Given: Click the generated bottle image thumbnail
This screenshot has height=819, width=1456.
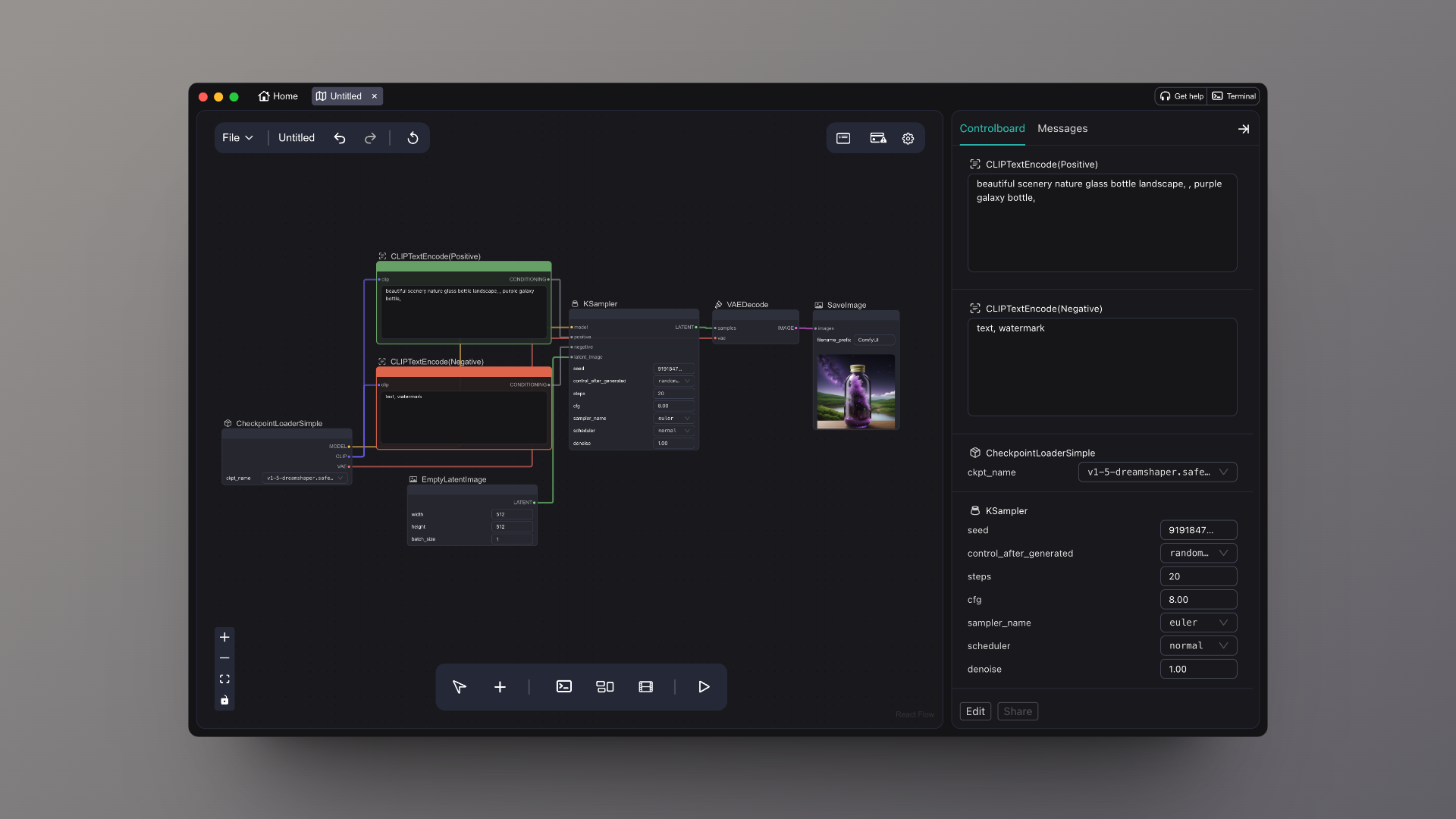Looking at the screenshot, I should (855, 392).
